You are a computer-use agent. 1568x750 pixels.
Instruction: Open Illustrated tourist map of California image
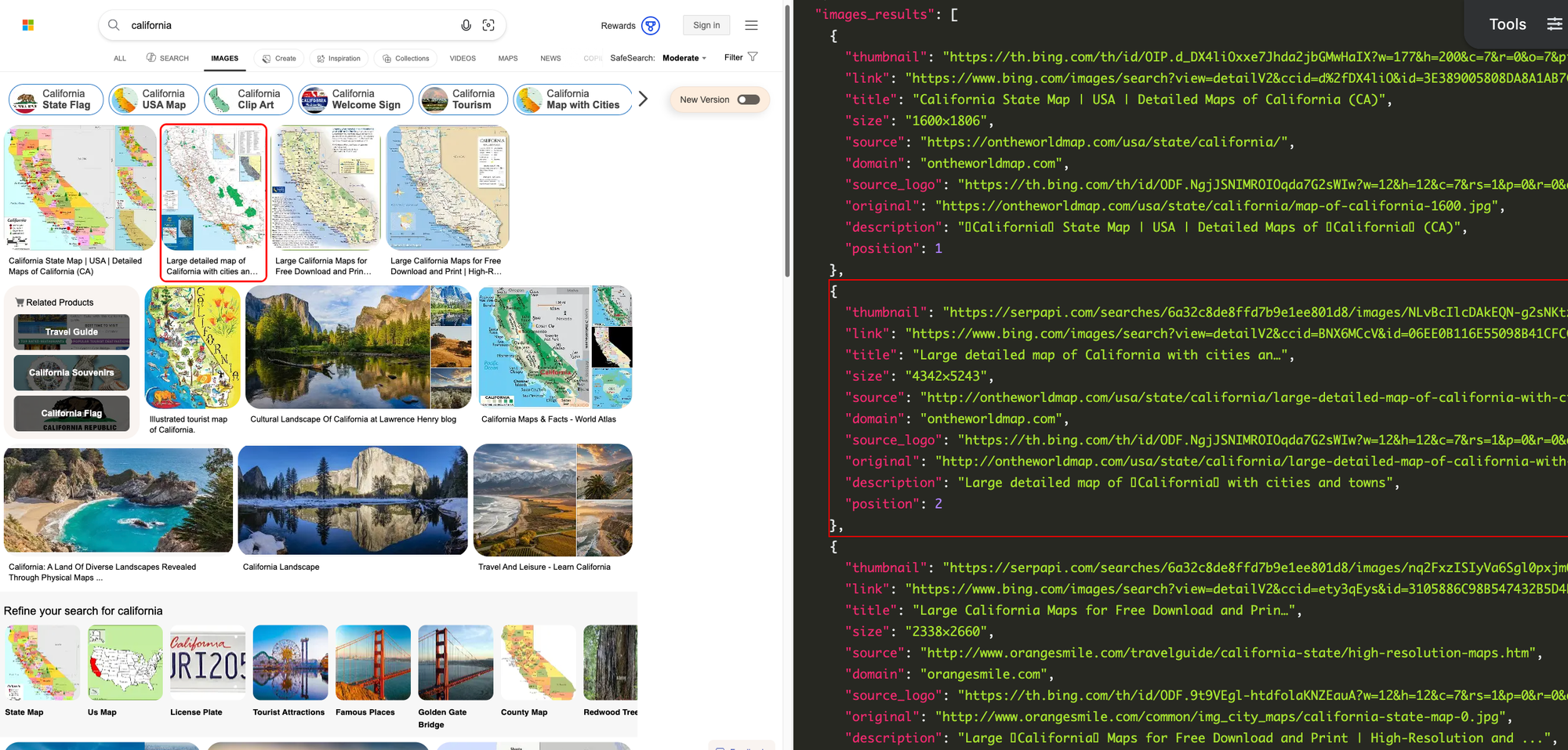[193, 347]
